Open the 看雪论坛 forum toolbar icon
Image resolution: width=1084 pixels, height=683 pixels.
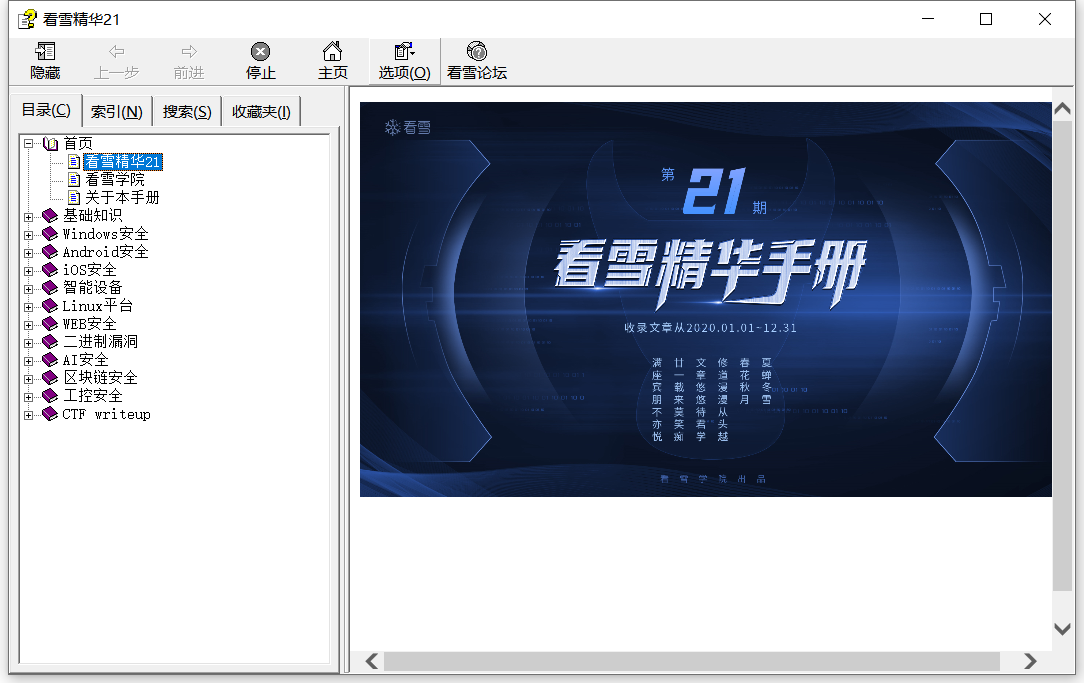tap(477, 51)
